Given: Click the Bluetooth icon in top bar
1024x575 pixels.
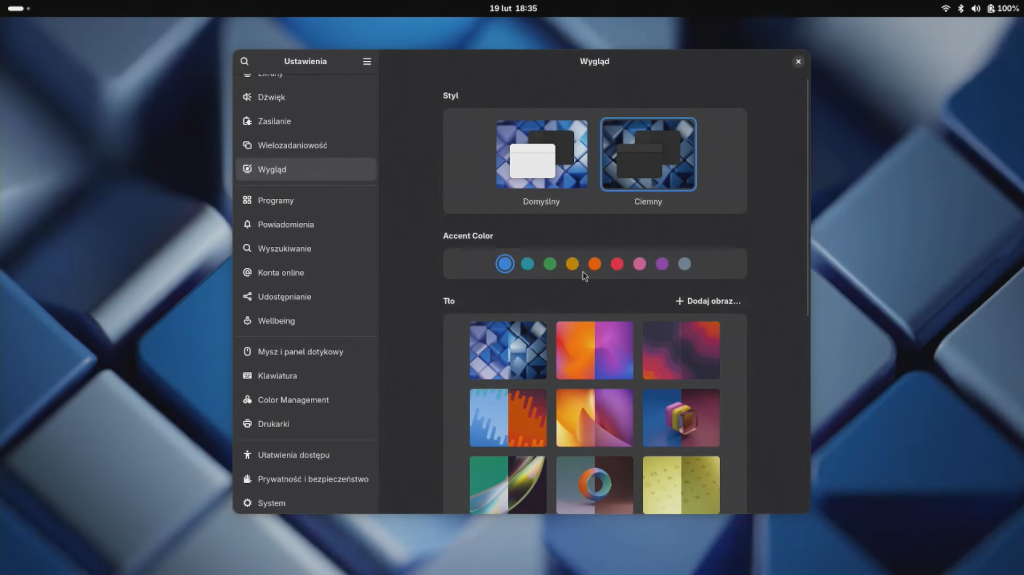Looking at the screenshot, I should [x=961, y=8].
